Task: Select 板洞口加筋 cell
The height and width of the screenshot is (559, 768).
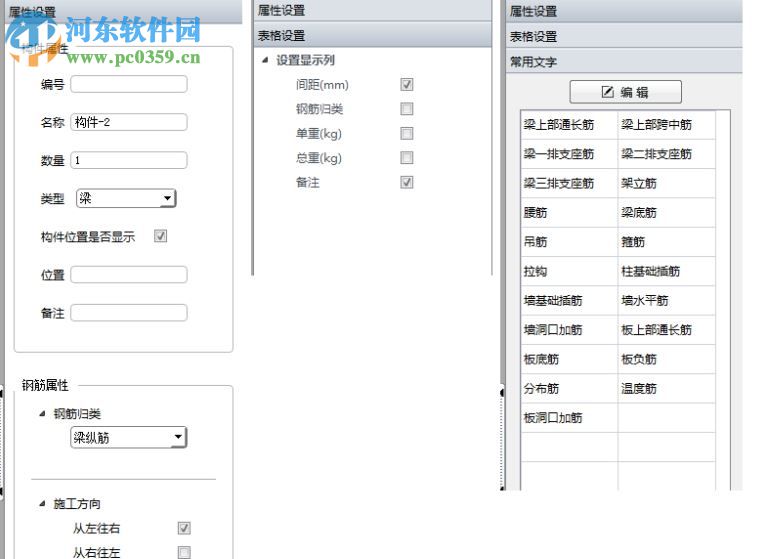Action: (569, 418)
